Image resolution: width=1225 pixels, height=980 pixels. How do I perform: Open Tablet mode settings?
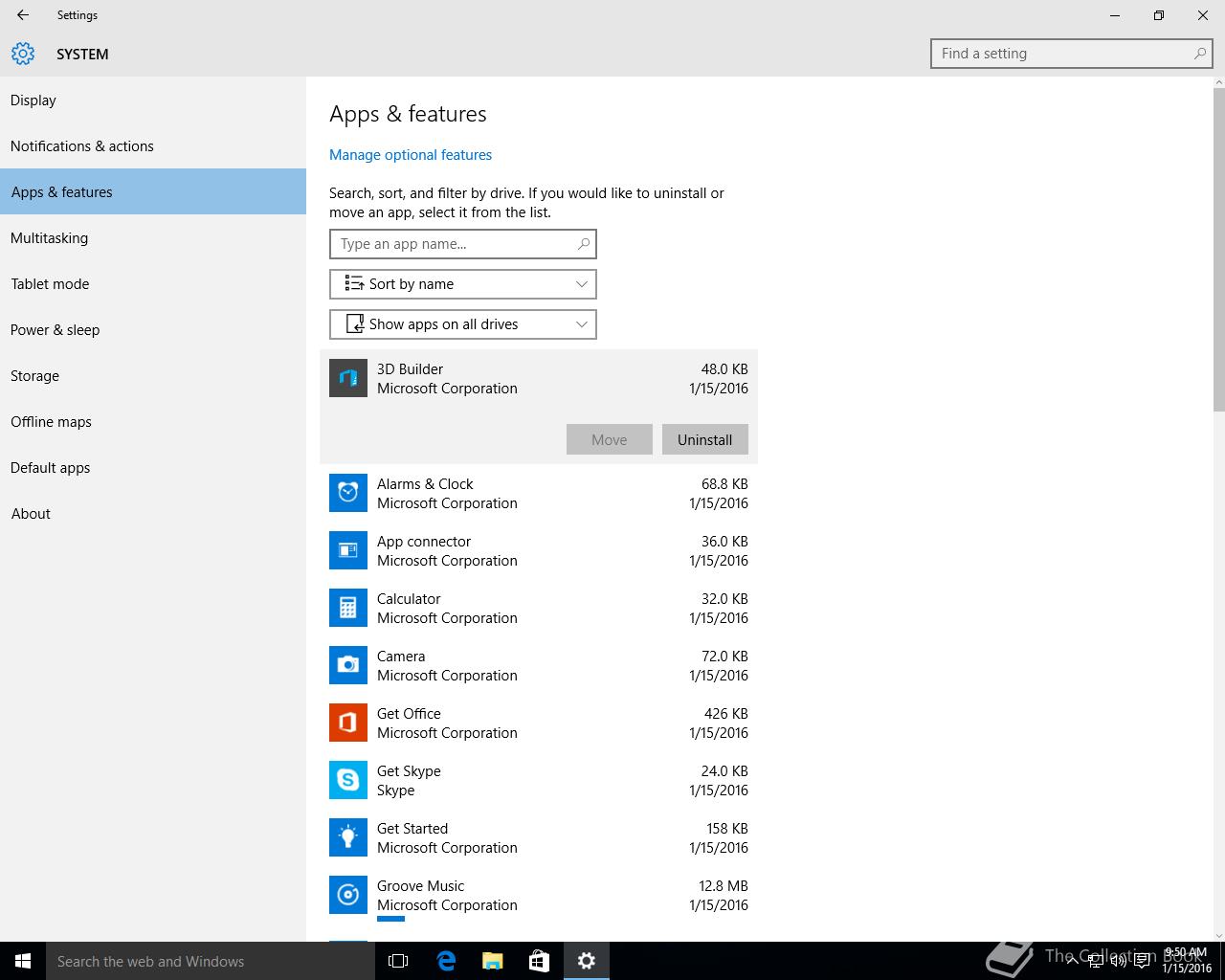[153, 284]
